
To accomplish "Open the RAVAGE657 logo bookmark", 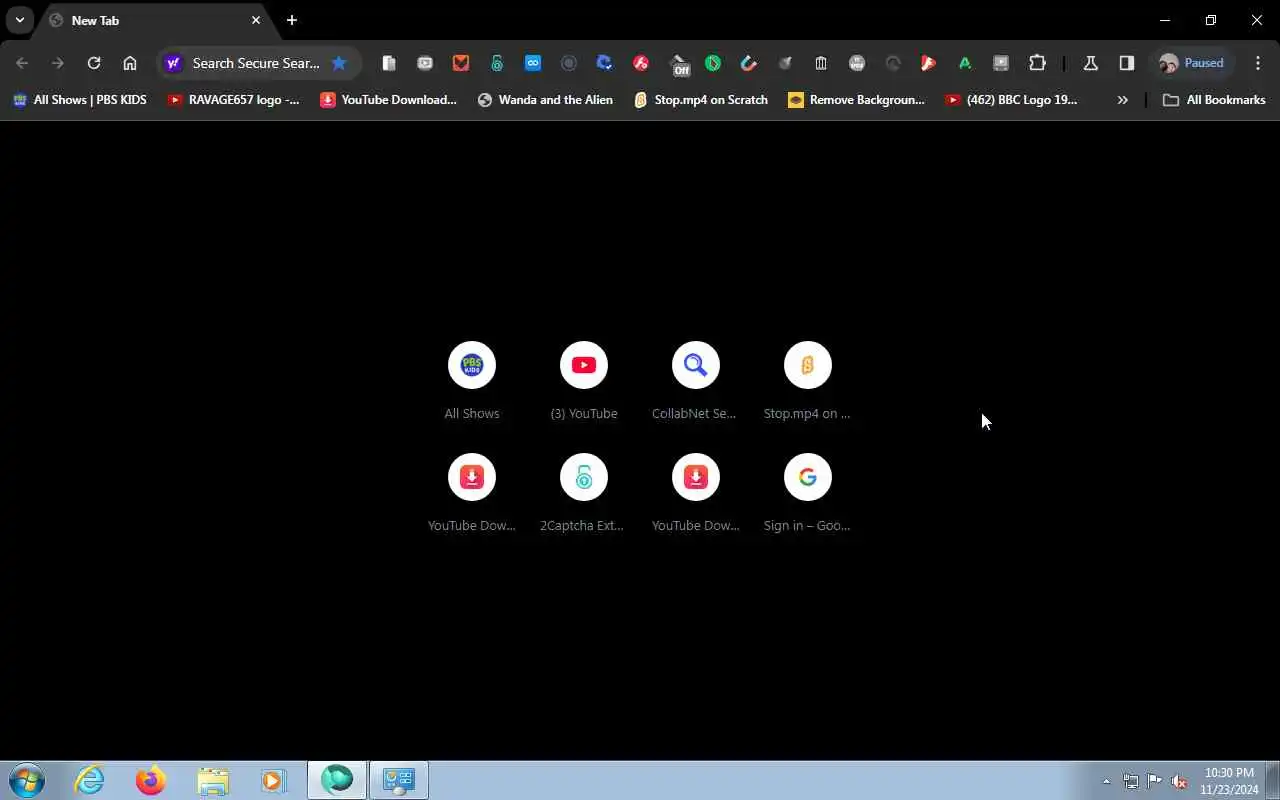I will tap(233, 100).
